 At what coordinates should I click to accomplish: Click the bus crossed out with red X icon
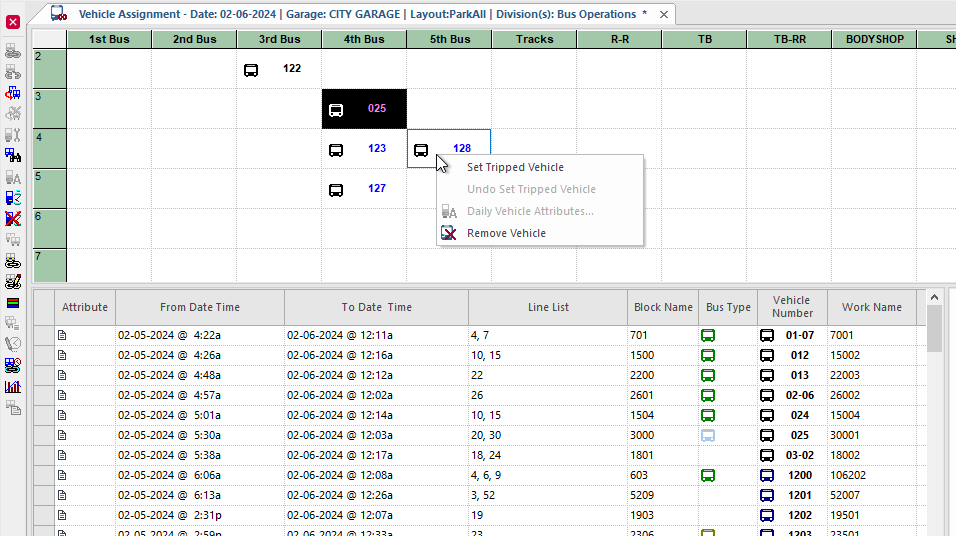point(13,219)
